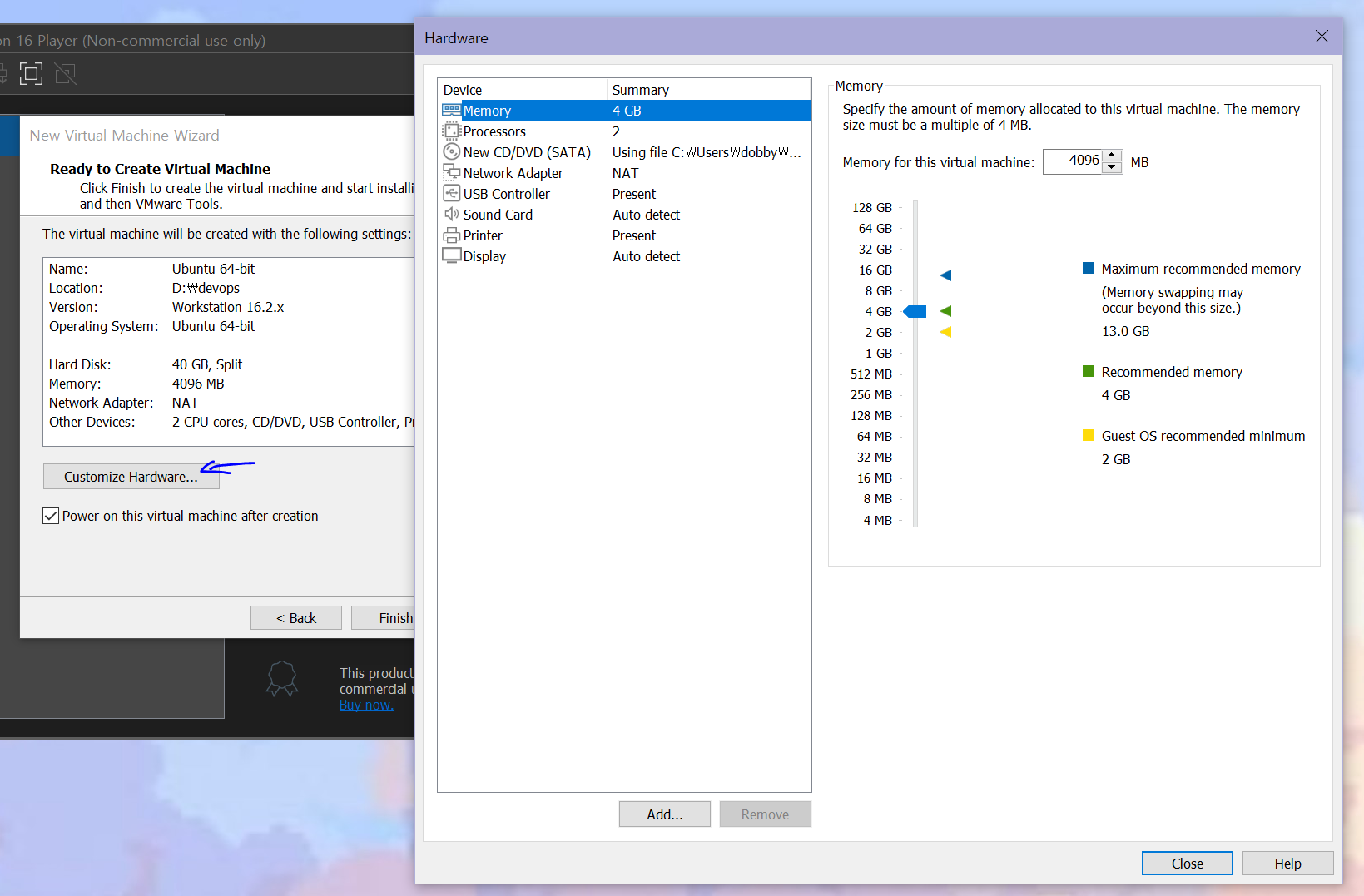This screenshot has width=1364, height=896.
Task: Click Customize Hardware... in the wizard
Action: pyautogui.click(x=131, y=477)
